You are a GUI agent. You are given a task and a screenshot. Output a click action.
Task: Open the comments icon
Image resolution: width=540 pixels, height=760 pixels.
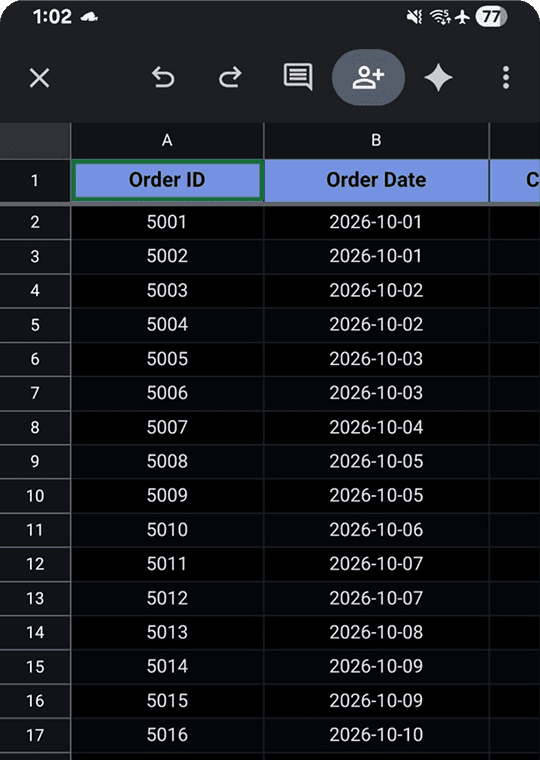pyautogui.click(x=298, y=77)
